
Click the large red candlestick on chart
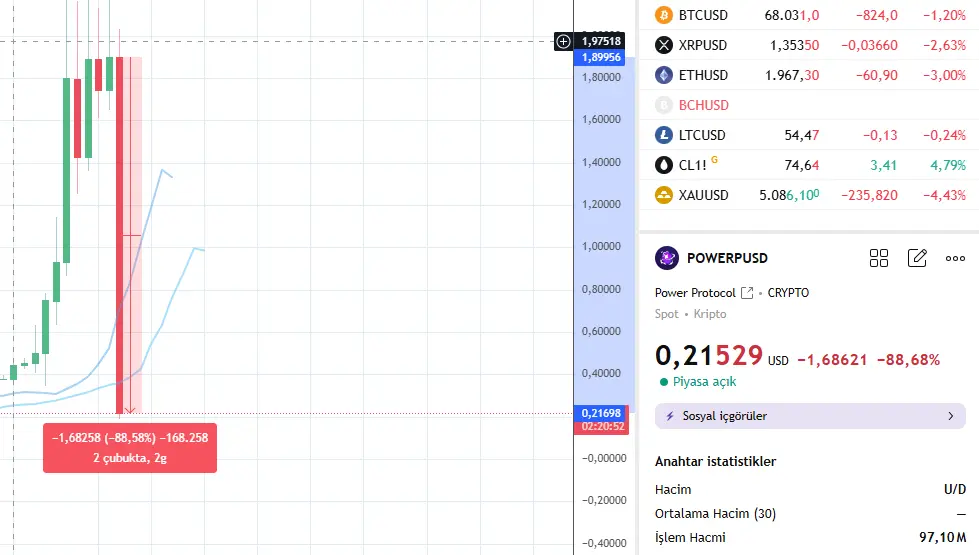[119, 235]
